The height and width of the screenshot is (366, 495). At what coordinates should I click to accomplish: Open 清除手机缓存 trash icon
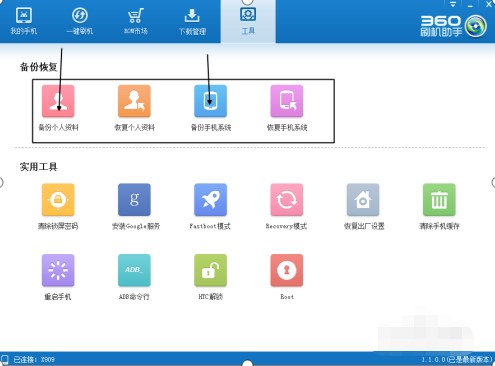pos(439,200)
